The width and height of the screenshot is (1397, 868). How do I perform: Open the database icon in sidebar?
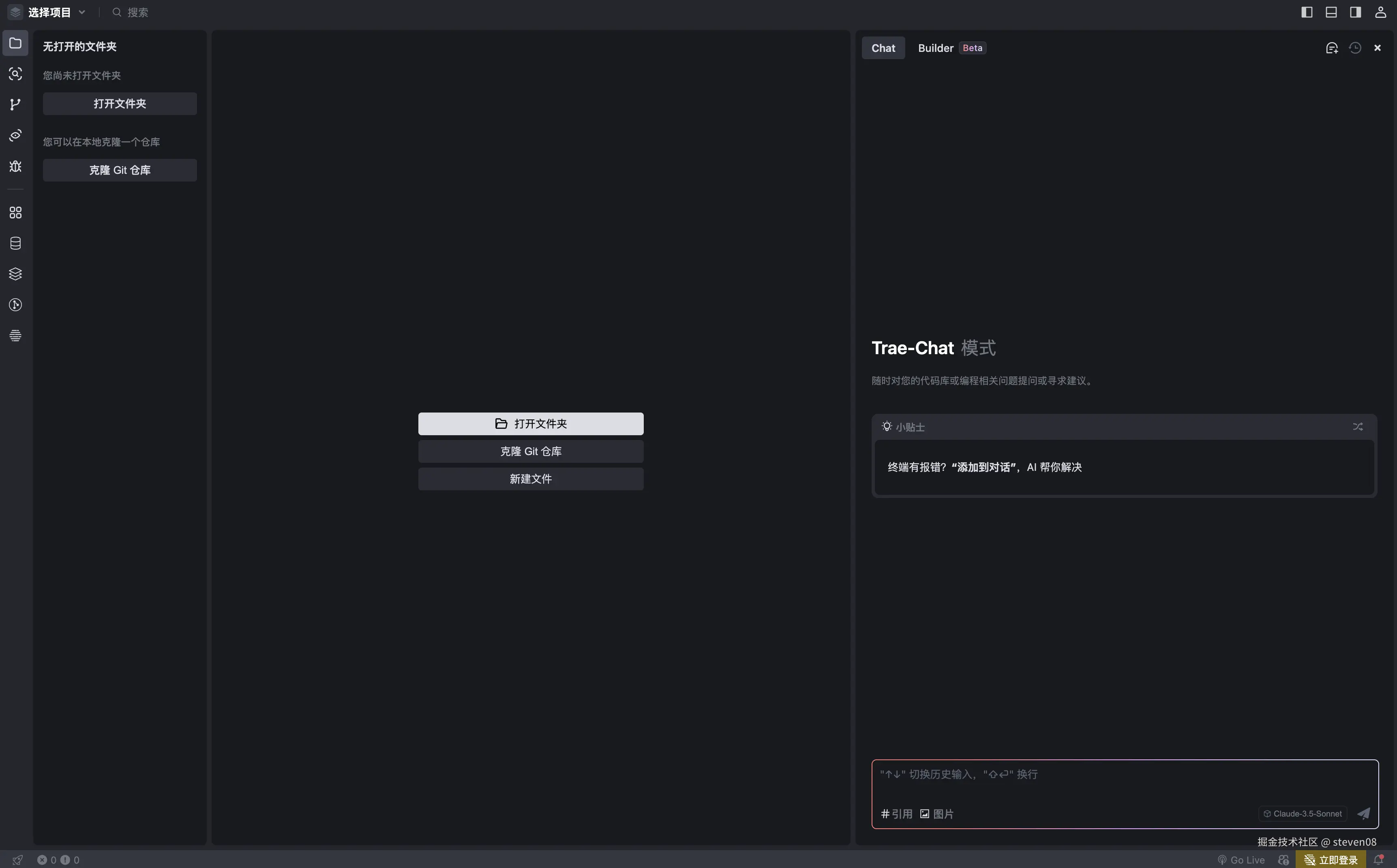(15, 244)
